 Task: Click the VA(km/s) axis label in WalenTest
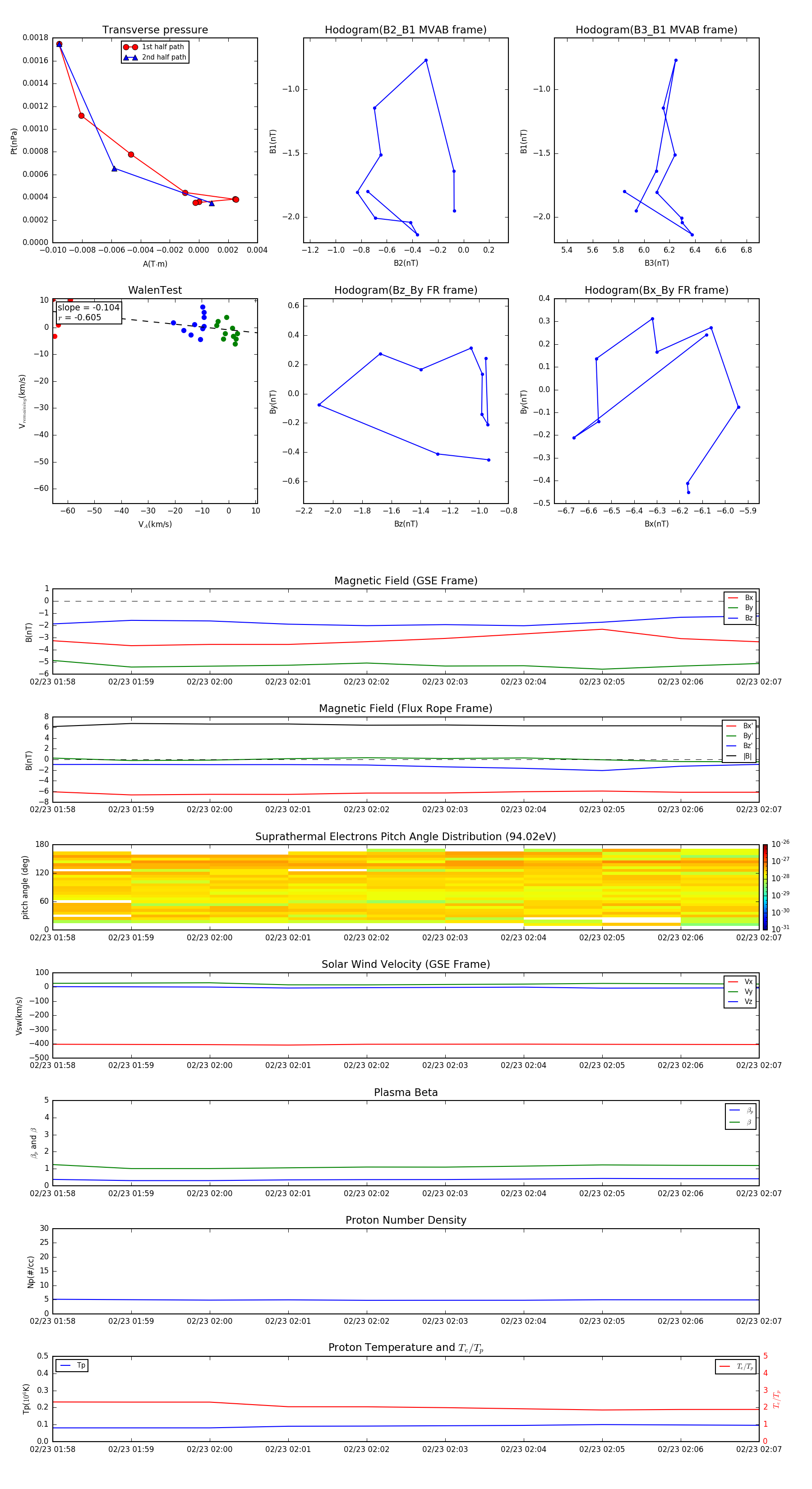pos(155,524)
